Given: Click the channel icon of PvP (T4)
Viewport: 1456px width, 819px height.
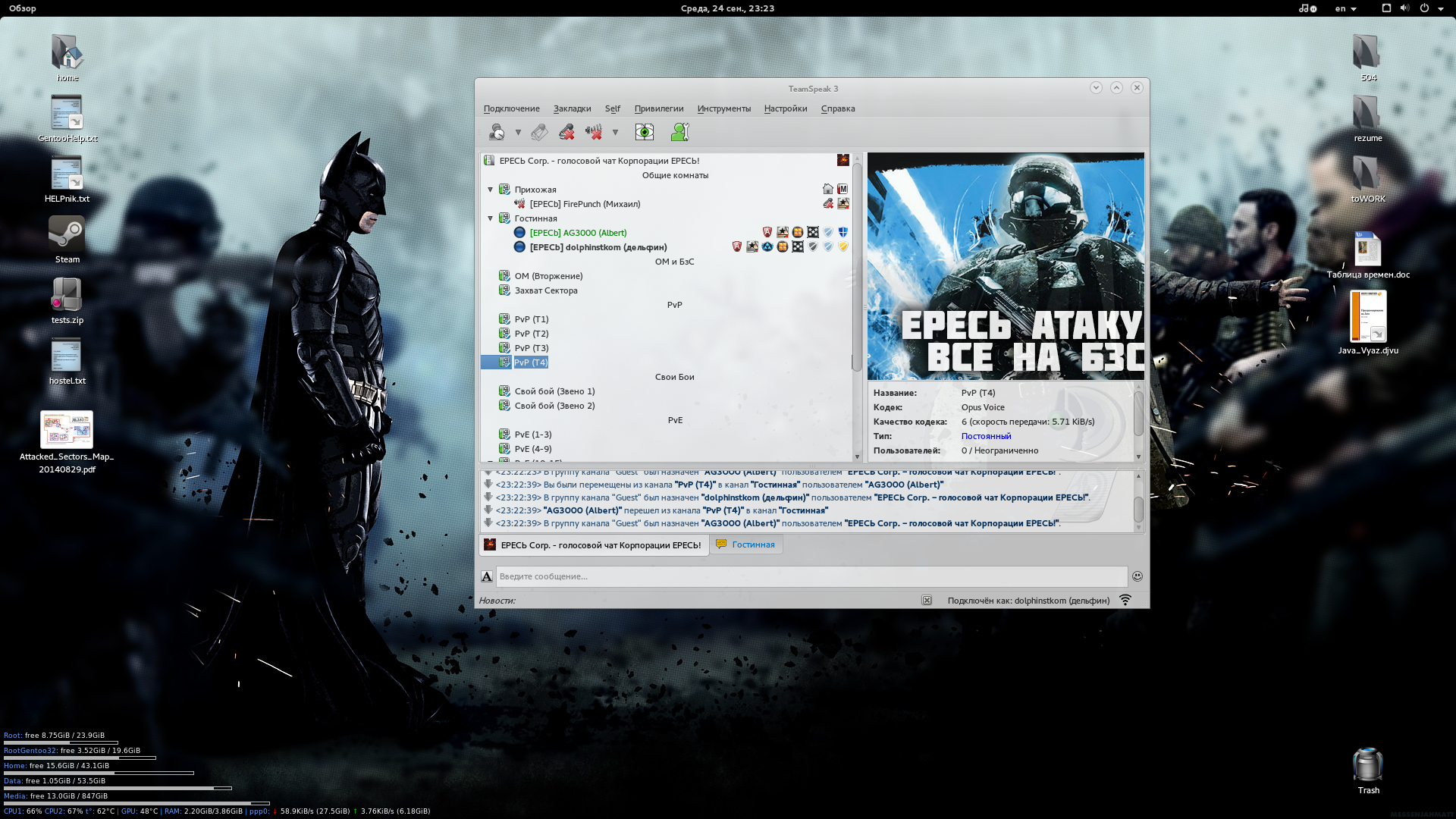Looking at the screenshot, I should click(x=504, y=362).
